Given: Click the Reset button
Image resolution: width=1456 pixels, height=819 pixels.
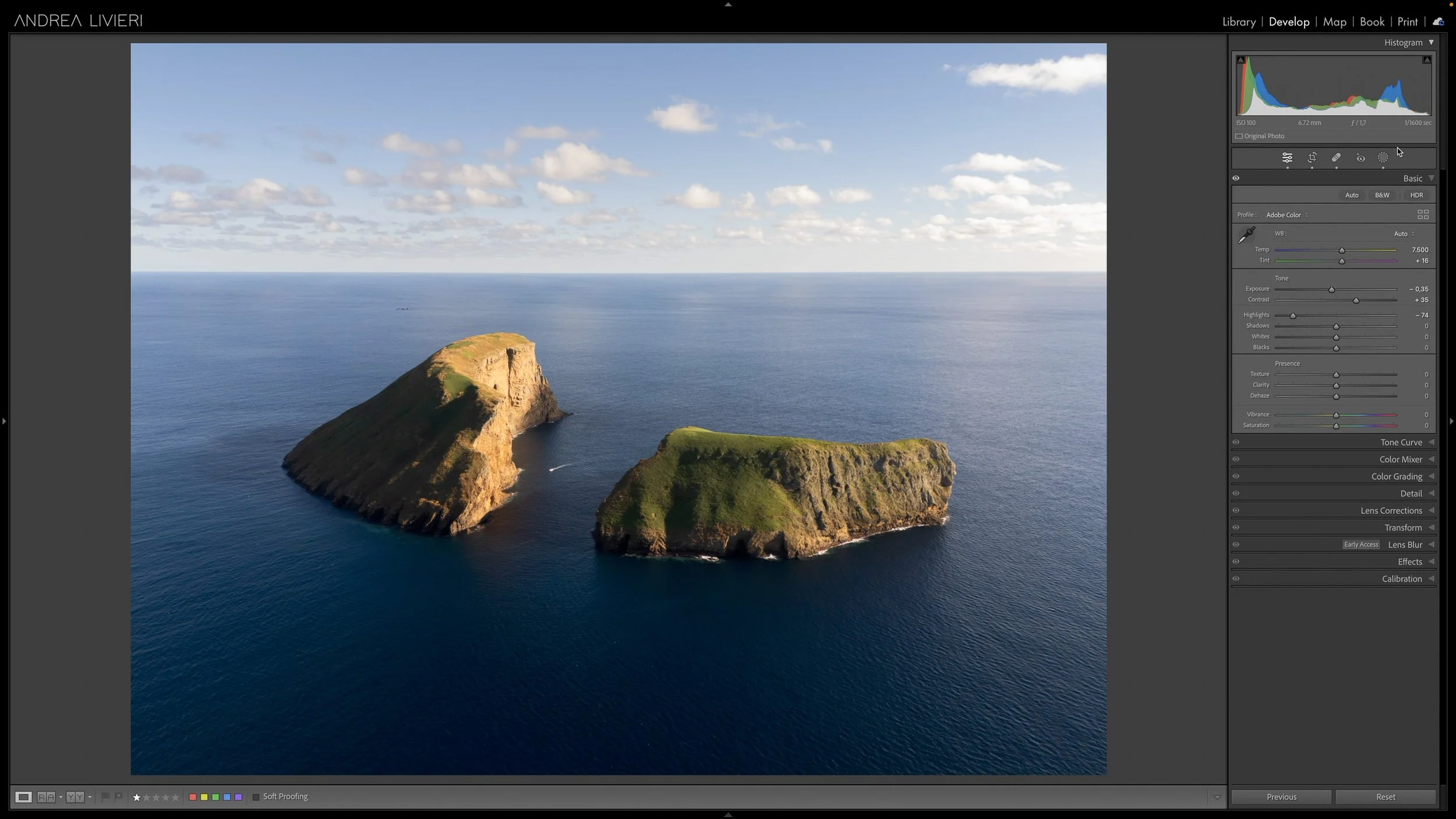Looking at the screenshot, I should (1385, 797).
